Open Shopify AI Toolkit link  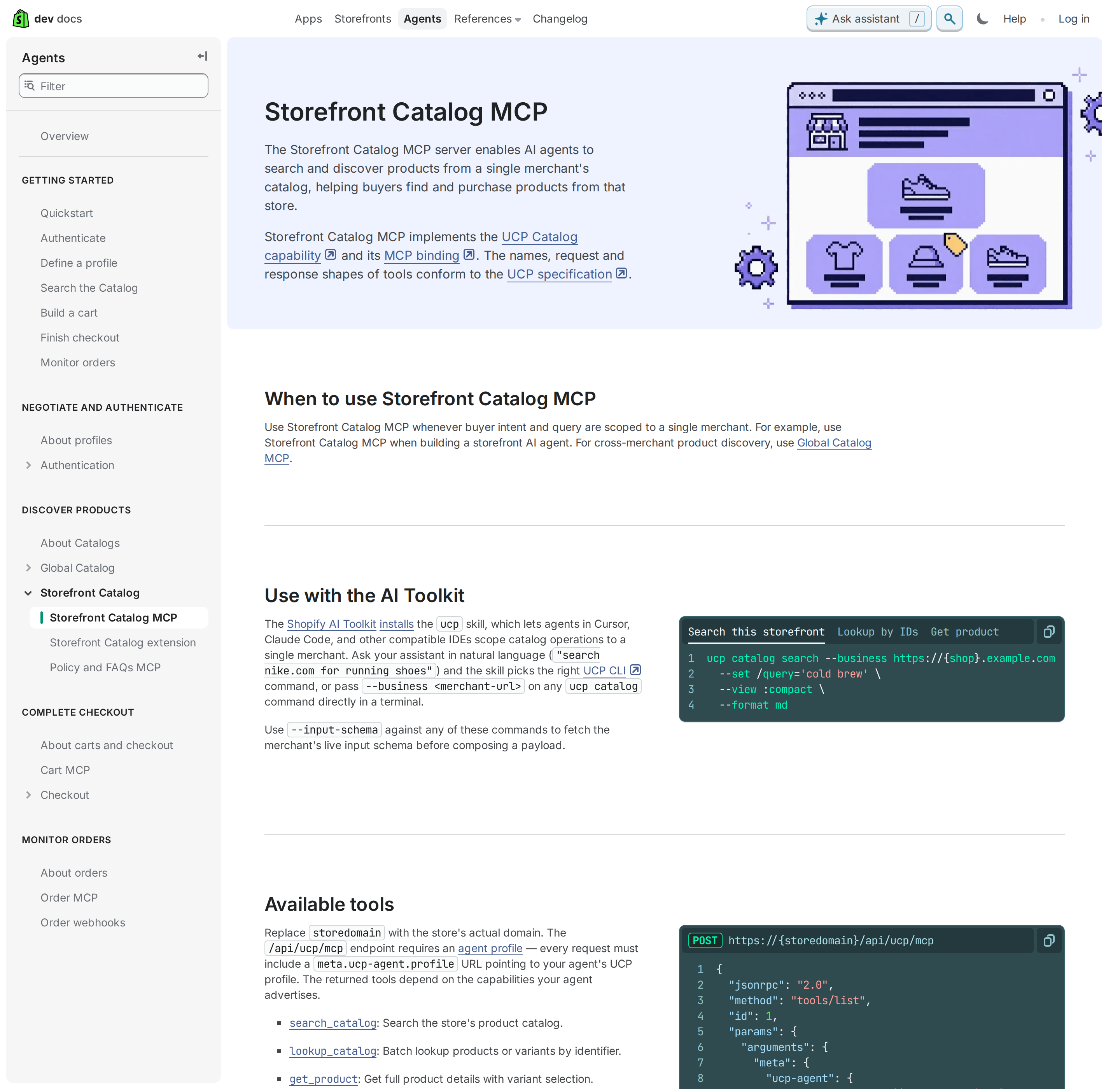331,624
